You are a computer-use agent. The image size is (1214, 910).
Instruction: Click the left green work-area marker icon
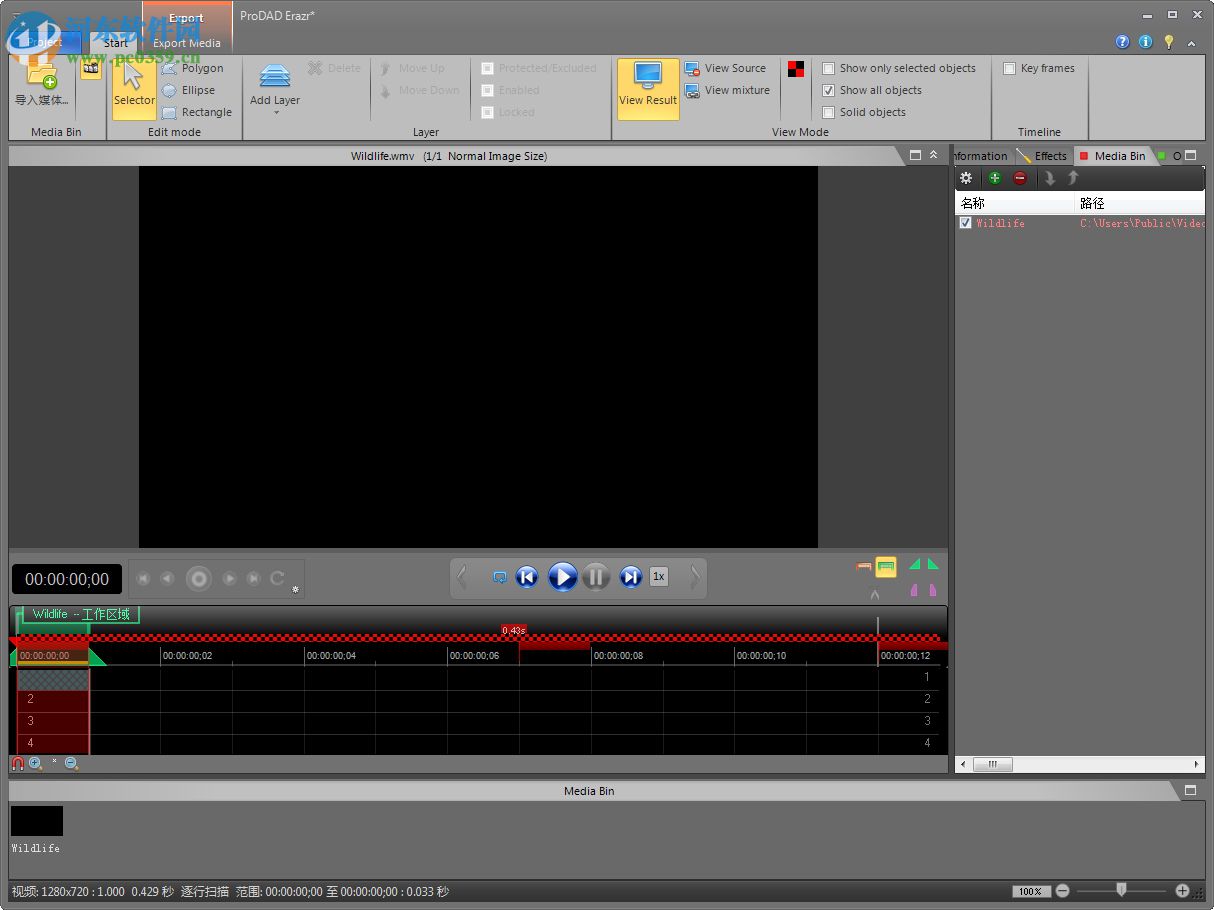click(914, 564)
